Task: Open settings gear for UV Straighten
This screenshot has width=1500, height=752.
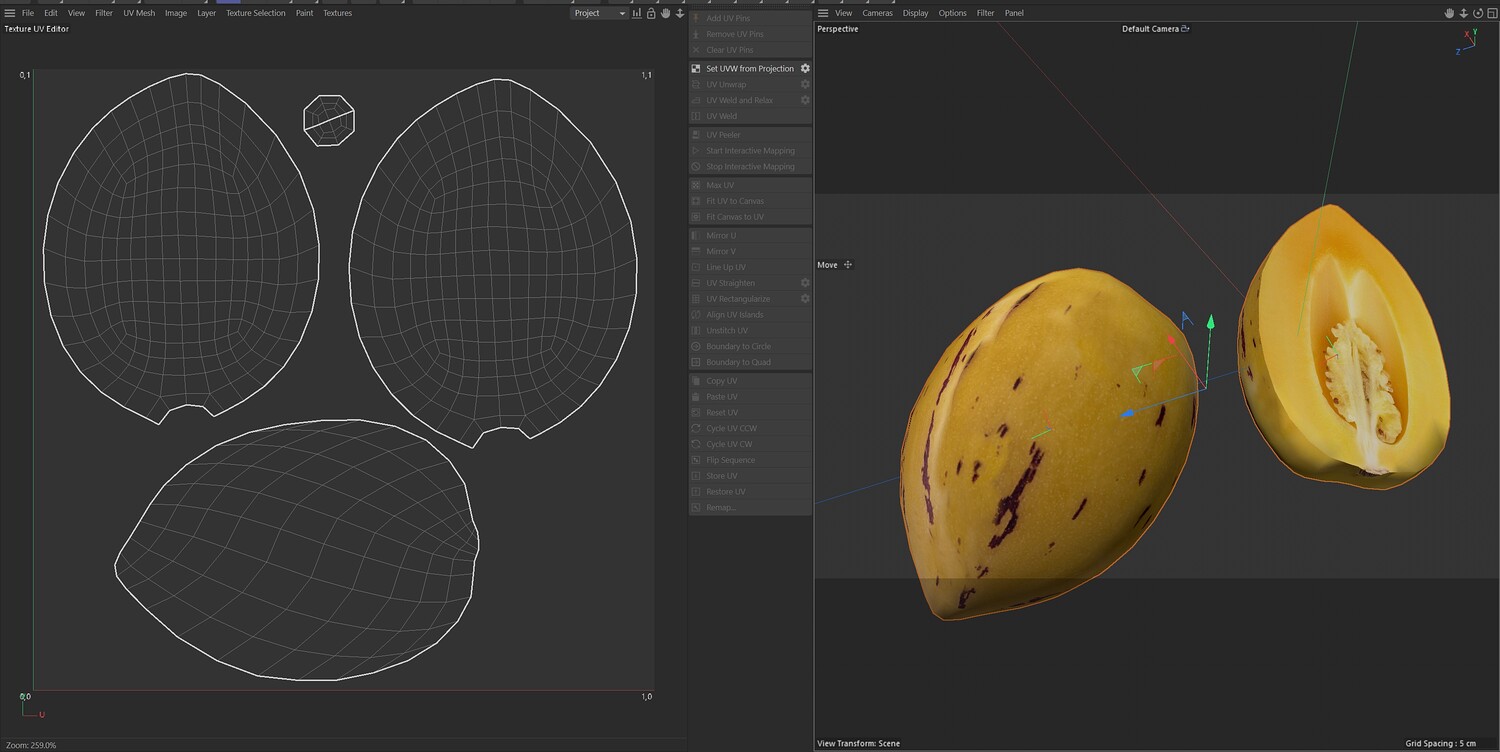Action: pyautogui.click(x=805, y=283)
